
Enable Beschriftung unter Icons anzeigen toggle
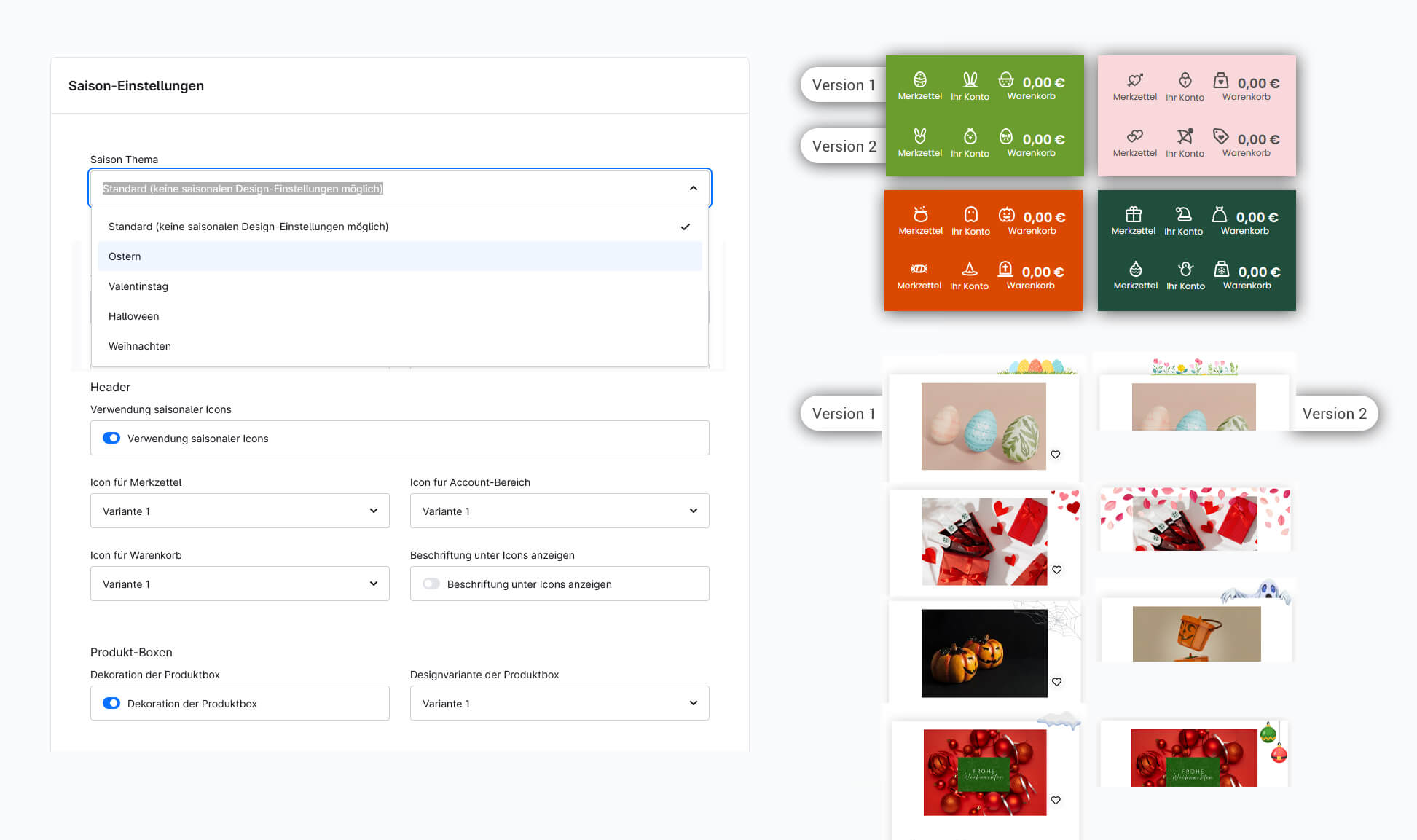tap(431, 584)
